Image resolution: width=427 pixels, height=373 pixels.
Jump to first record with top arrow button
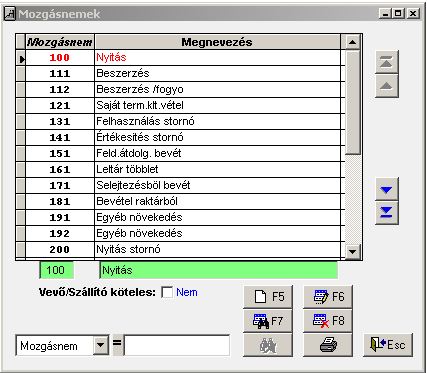click(387, 62)
